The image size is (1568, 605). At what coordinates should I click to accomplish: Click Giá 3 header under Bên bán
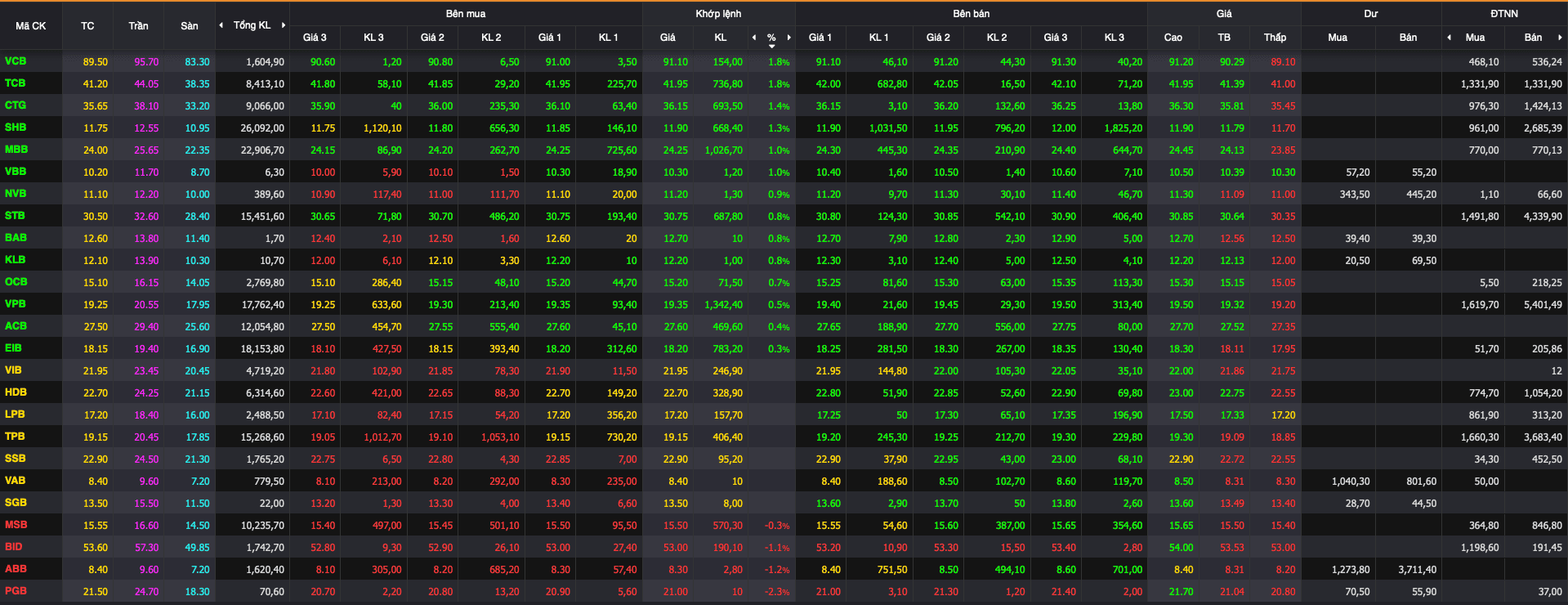(1055, 38)
